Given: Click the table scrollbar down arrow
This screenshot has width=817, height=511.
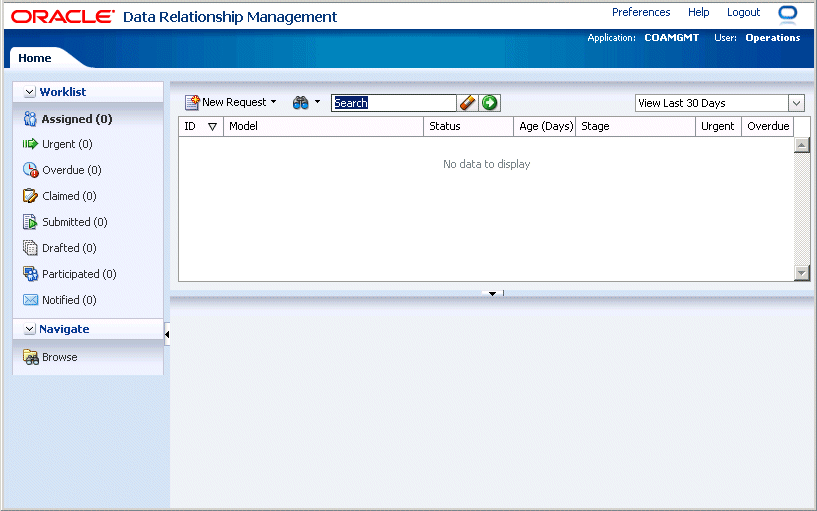Looking at the screenshot, I should click(x=802, y=272).
